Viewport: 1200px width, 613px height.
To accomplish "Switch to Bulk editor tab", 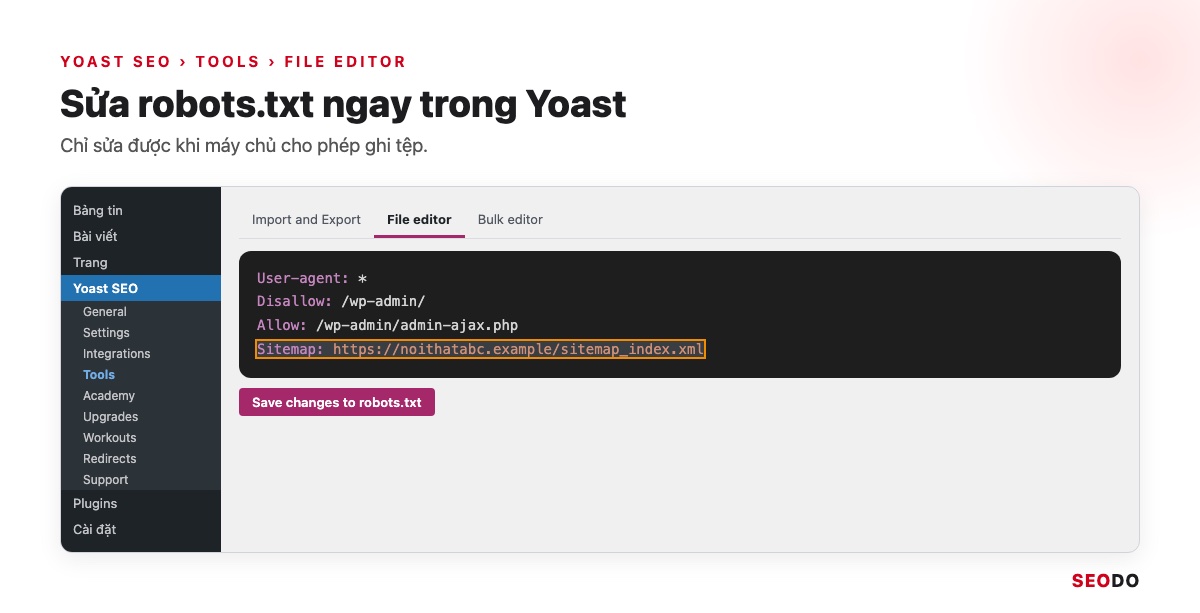I will coord(510,220).
